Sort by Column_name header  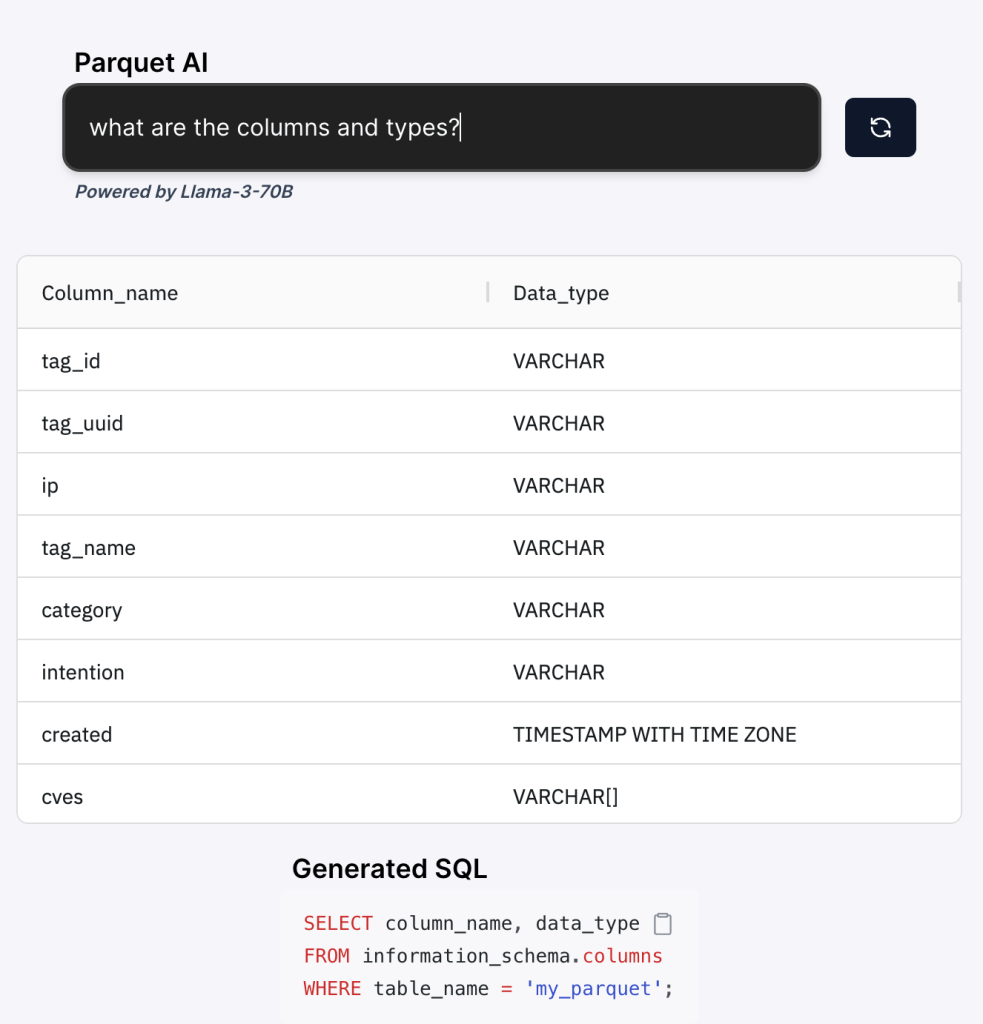point(110,293)
